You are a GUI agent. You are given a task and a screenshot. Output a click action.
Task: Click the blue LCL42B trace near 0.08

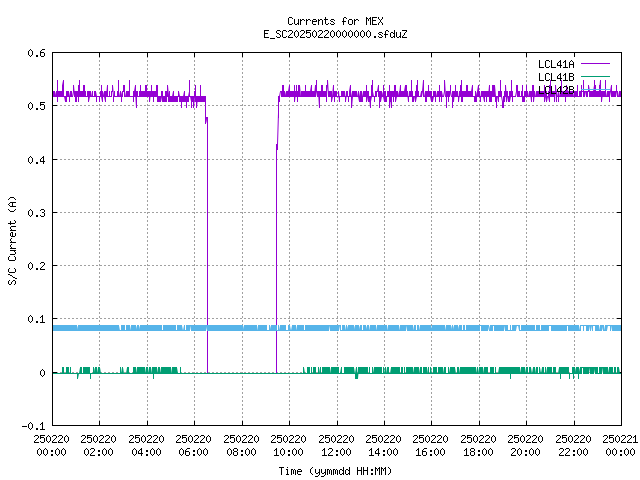(x=337, y=328)
